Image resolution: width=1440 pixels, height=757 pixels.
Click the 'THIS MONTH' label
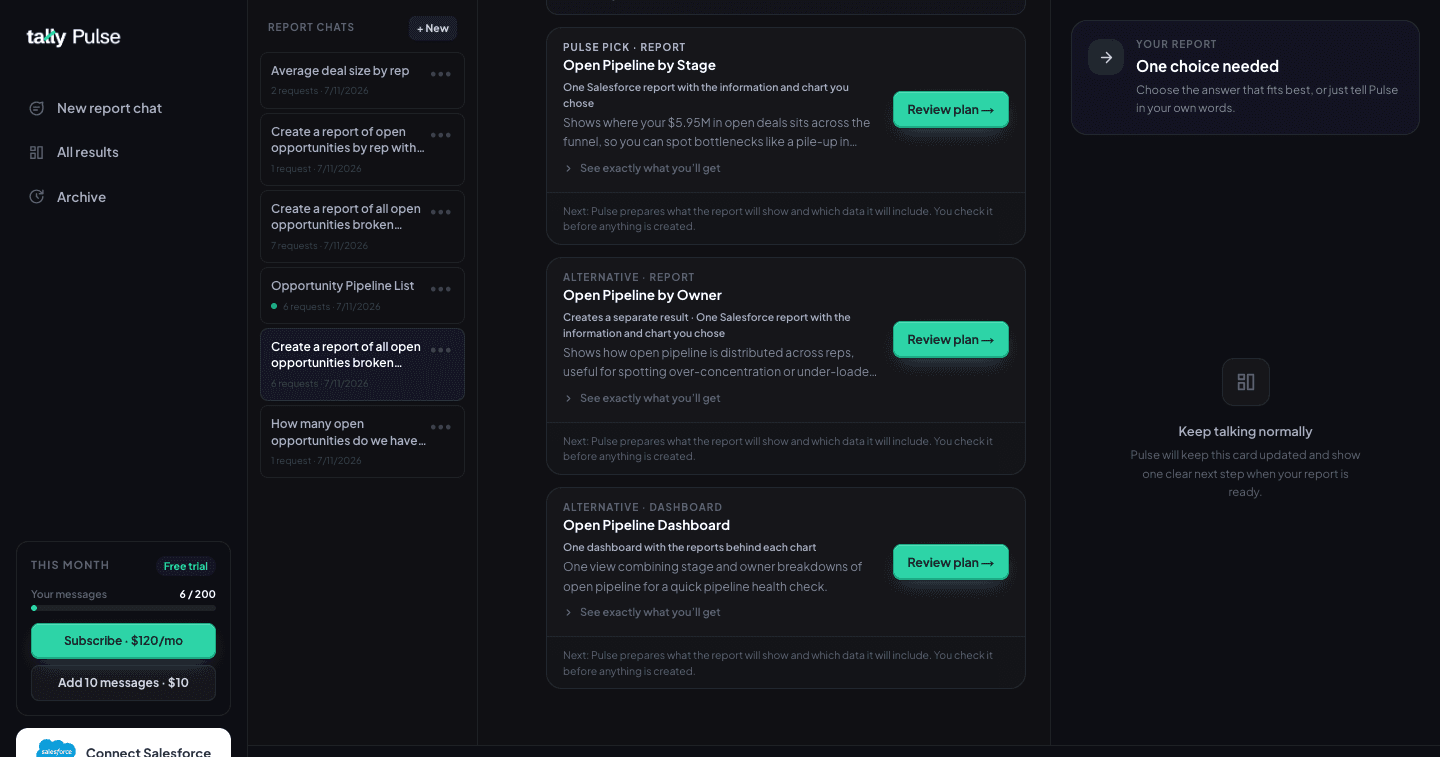pos(70,565)
